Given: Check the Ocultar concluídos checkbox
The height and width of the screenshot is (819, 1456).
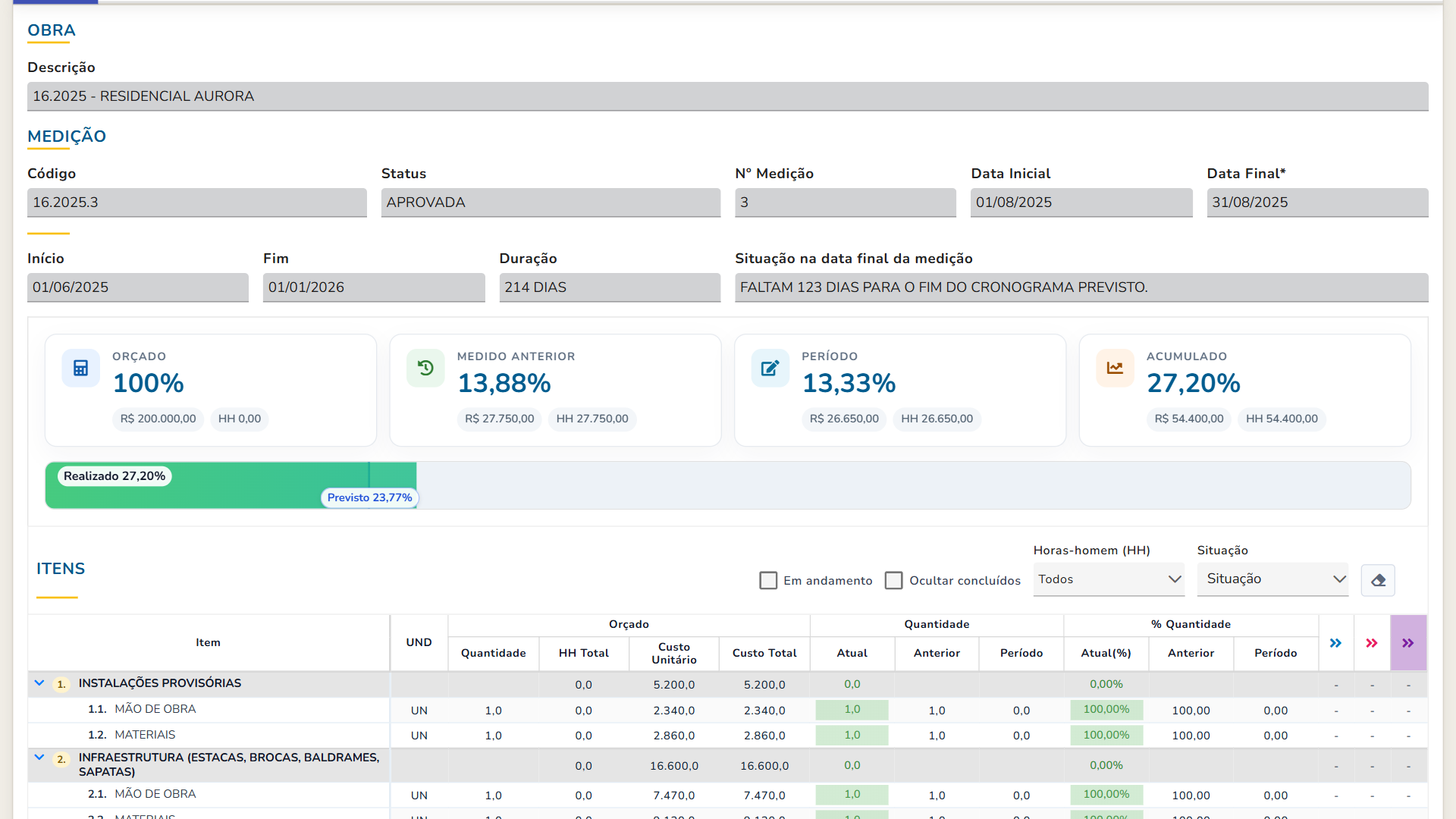Looking at the screenshot, I should point(894,580).
